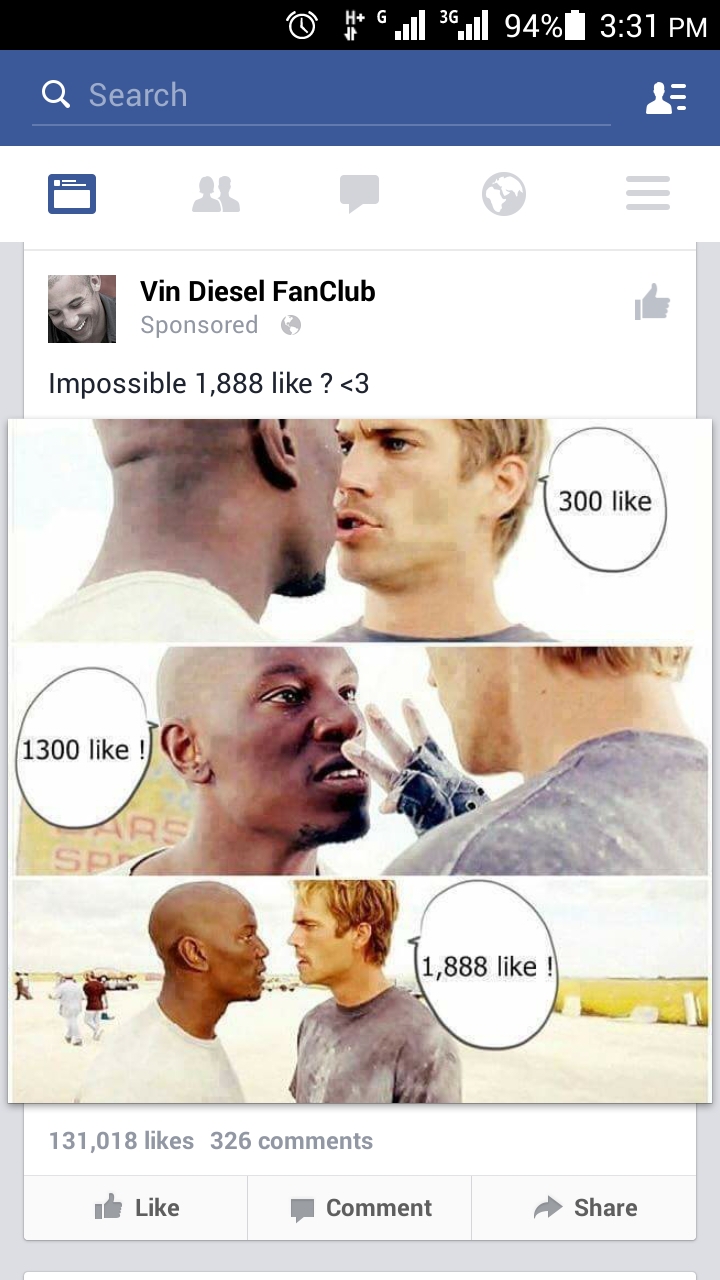Open the Vin Diesel FanClub profile picture

pyautogui.click(x=82, y=309)
